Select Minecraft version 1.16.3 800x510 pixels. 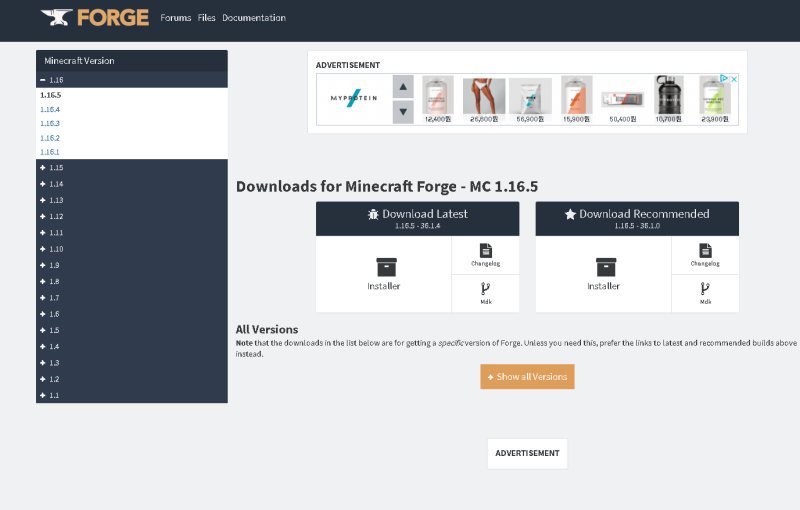(x=50, y=123)
